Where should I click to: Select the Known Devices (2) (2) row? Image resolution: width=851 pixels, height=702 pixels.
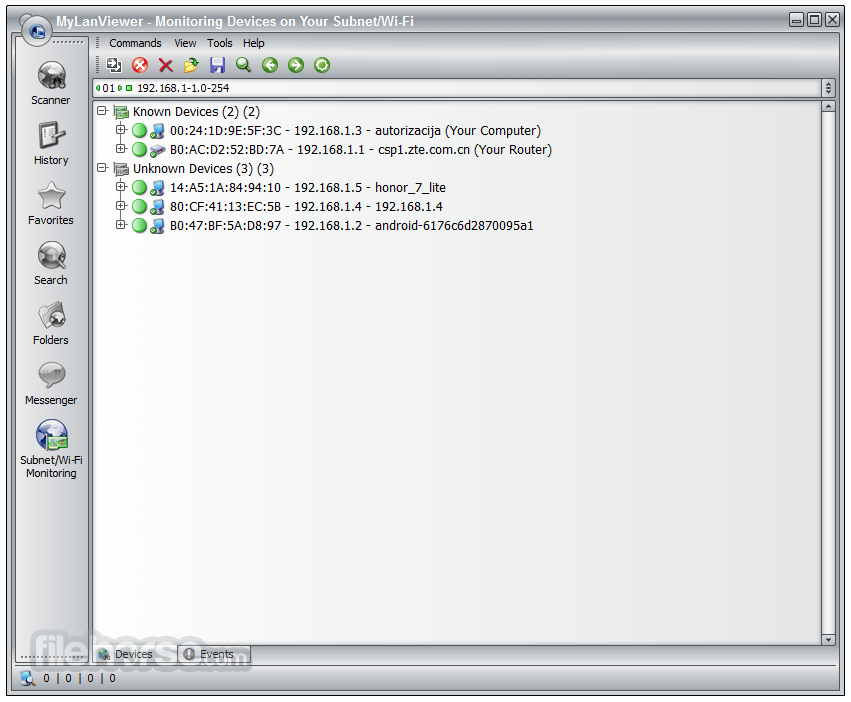coord(196,112)
